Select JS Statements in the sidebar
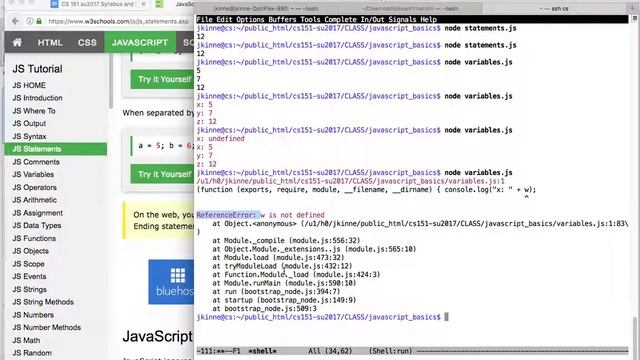This screenshot has width=640, height=360. pos(56,149)
